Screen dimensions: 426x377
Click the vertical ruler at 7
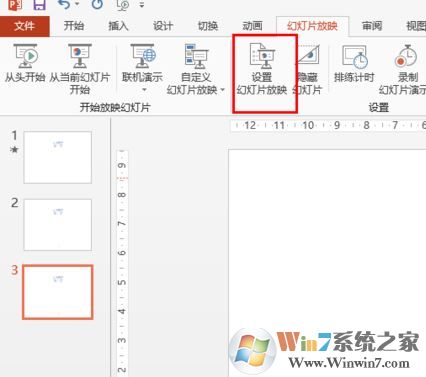(122, 223)
